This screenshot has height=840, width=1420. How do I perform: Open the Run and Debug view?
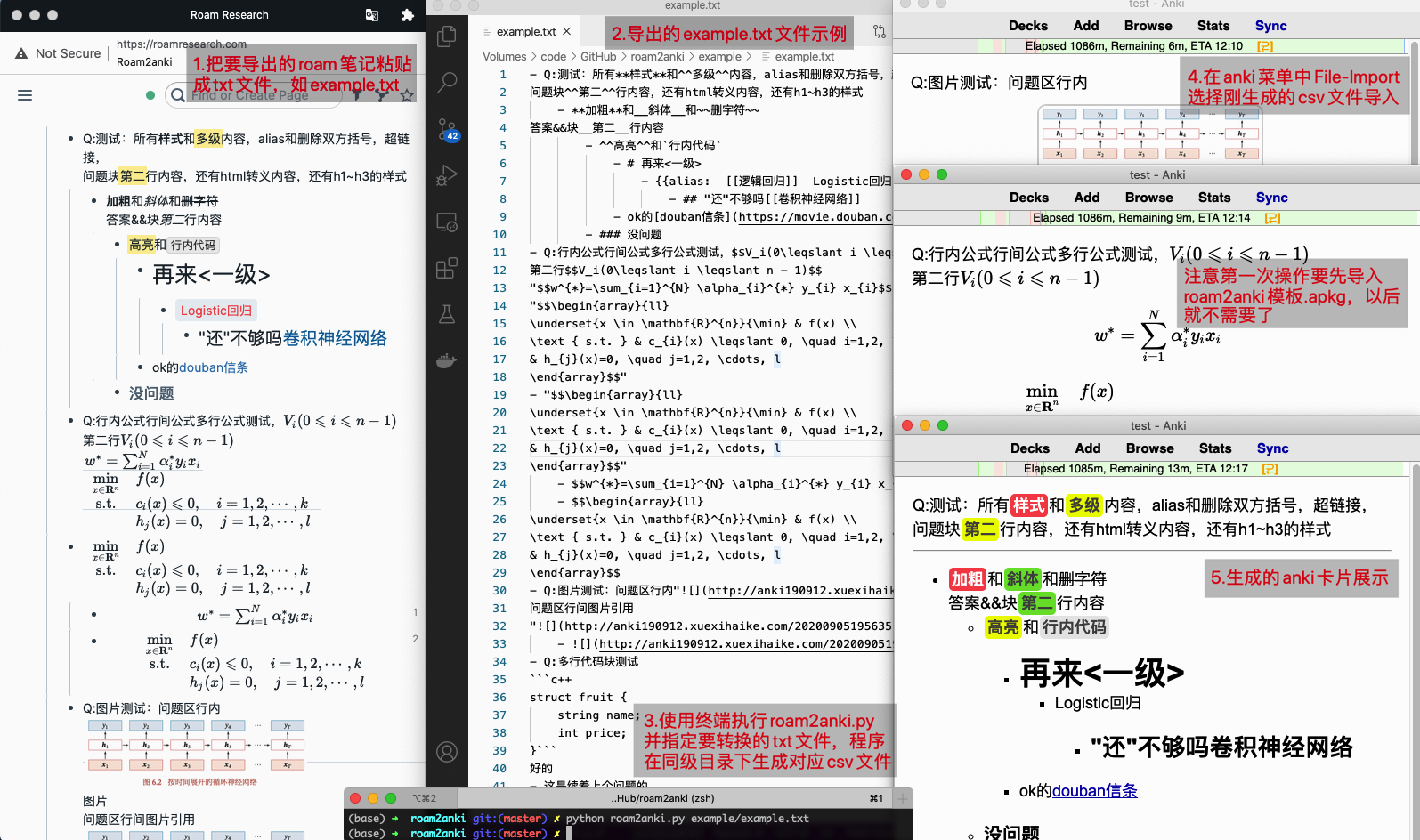click(x=447, y=175)
